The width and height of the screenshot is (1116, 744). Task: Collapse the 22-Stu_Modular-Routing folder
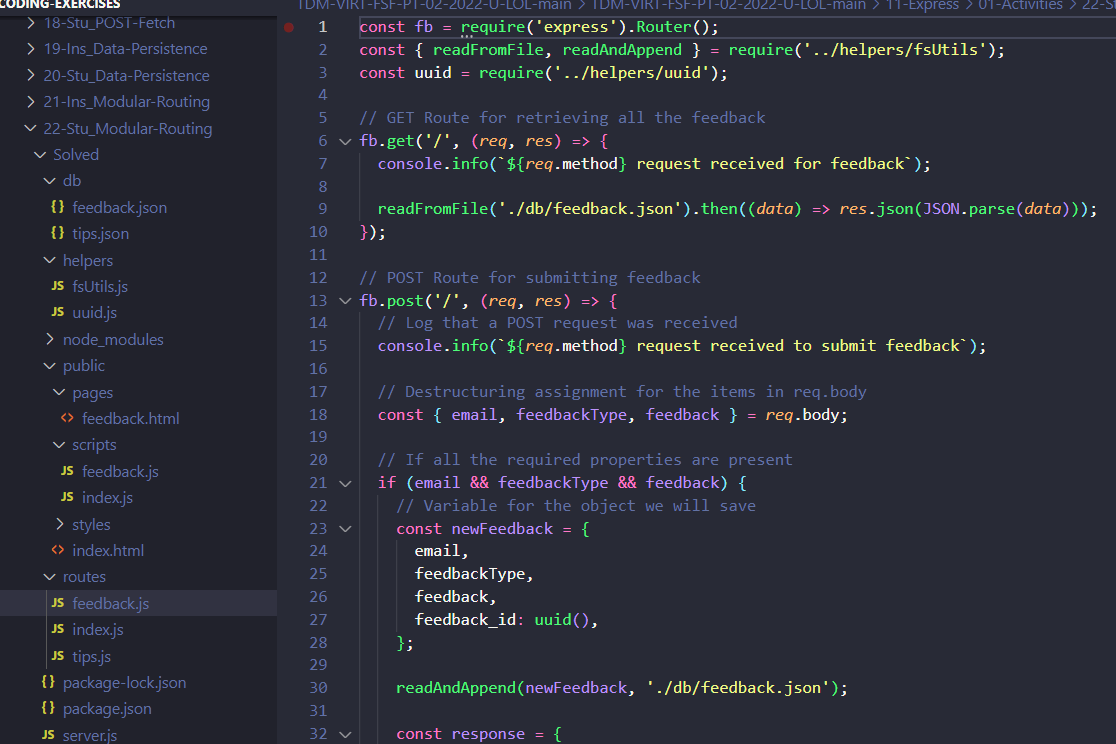pyautogui.click(x=31, y=128)
